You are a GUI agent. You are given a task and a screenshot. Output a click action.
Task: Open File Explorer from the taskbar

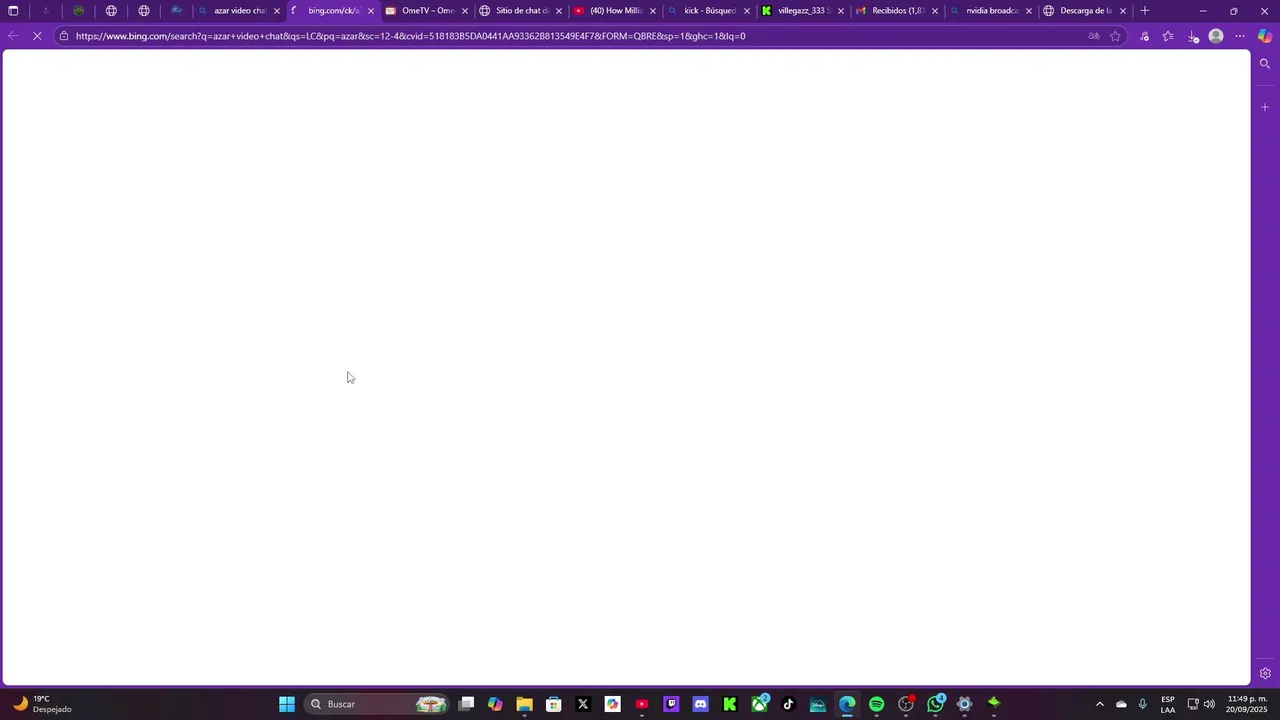tap(524, 704)
